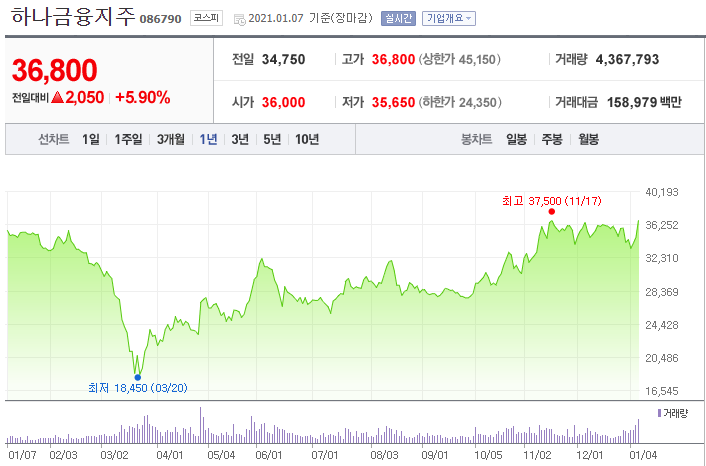Select the 1일 line chart tab
Image resolution: width=706 pixels, height=466 pixels.
pyautogui.click(x=91, y=139)
